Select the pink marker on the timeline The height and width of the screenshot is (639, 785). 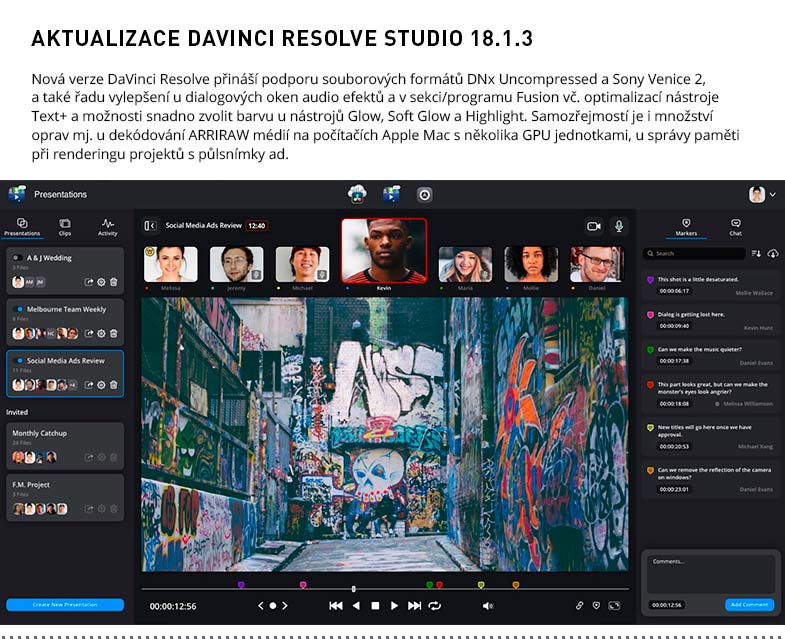tap(303, 584)
